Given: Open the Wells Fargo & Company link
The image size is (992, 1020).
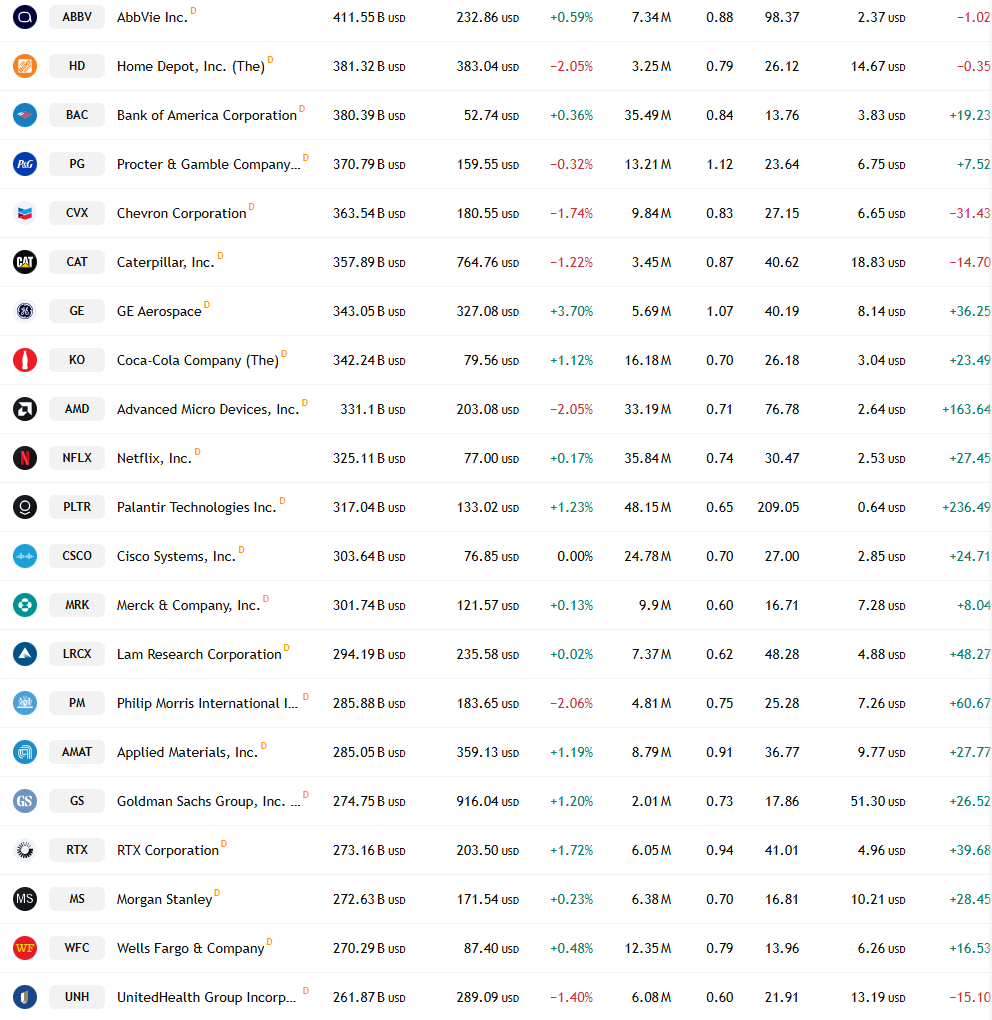Looking at the screenshot, I should (190, 948).
